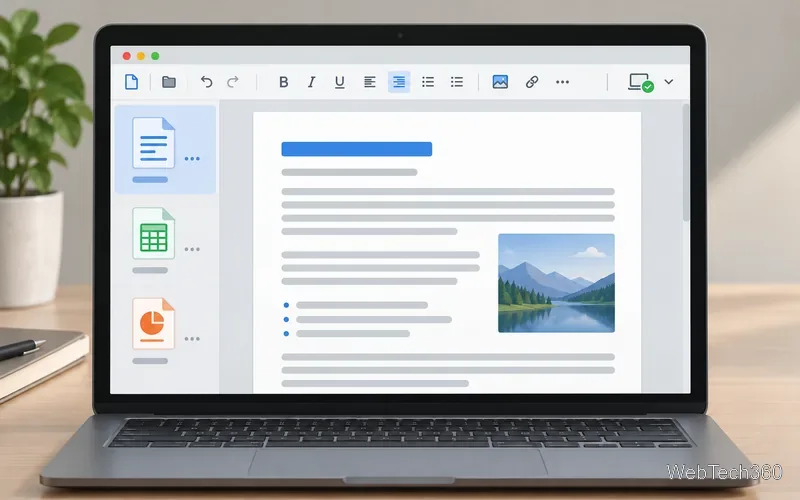Select the landscape image in the document
Image resolution: width=800 pixels, height=500 pixels.
point(556,283)
